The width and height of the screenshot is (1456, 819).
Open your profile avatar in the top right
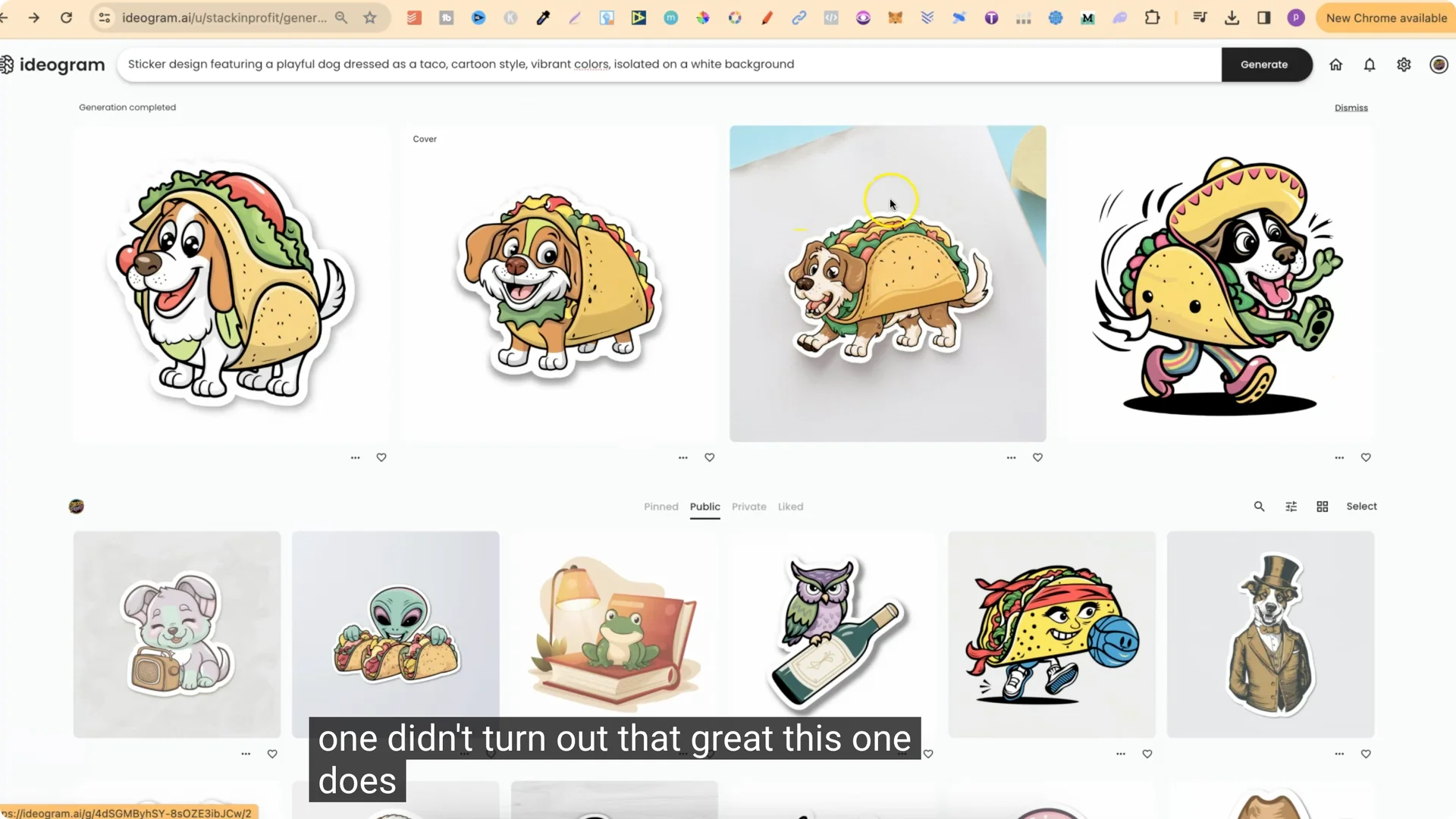pos(1438,64)
